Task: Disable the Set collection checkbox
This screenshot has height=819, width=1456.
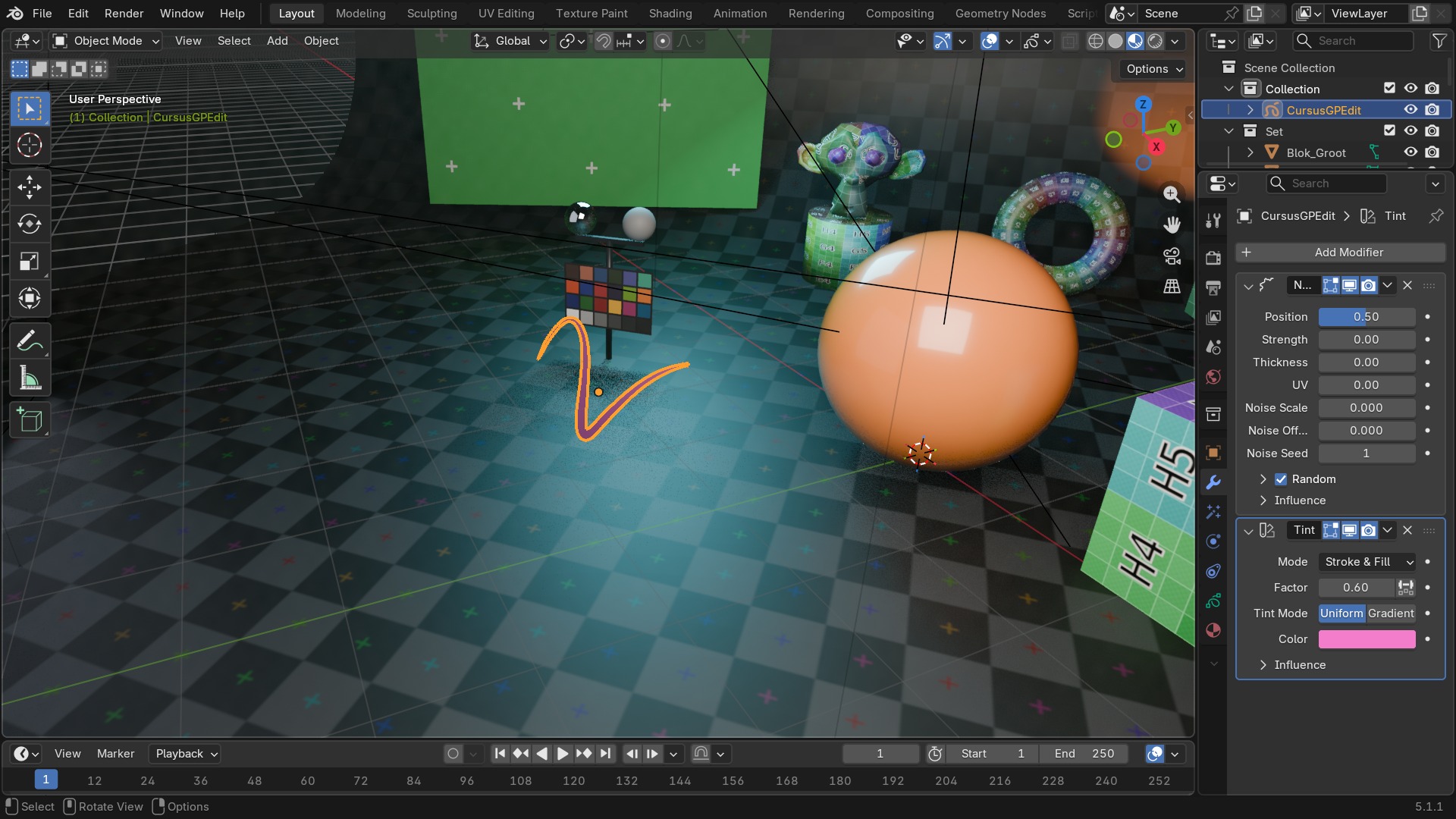Action: pyautogui.click(x=1389, y=131)
